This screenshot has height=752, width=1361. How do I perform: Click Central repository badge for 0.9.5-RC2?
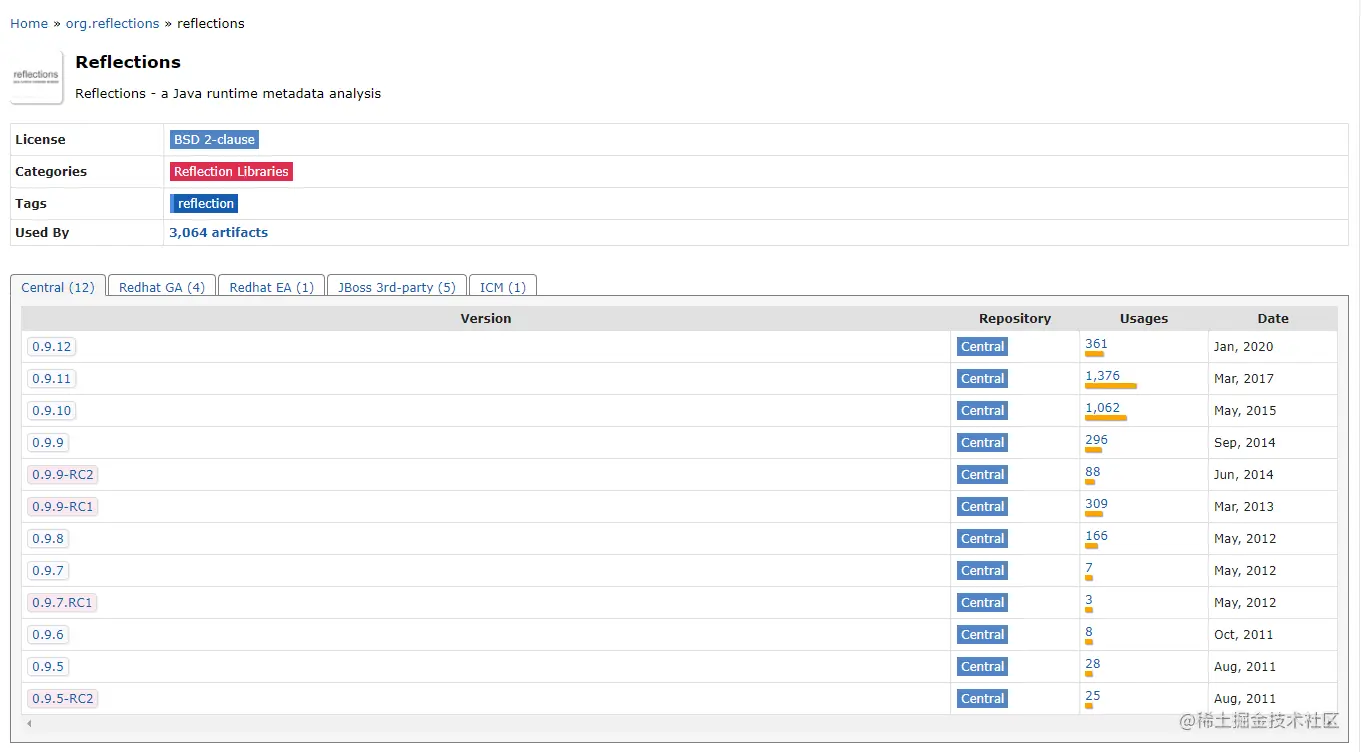[x=982, y=699]
